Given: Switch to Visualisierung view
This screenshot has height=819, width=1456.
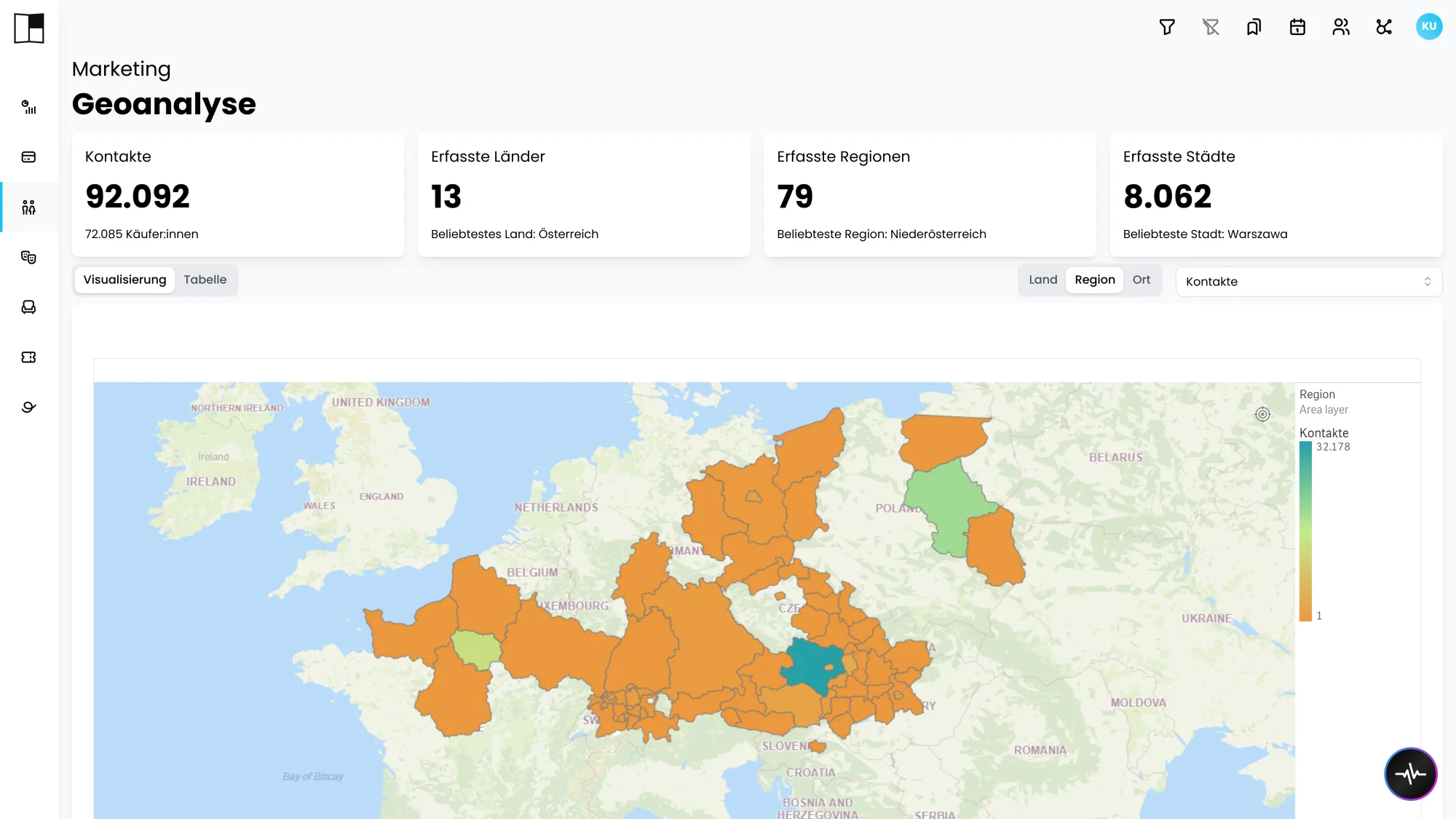Looking at the screenshot, I should pyautogui.click(x=124, y=280).
